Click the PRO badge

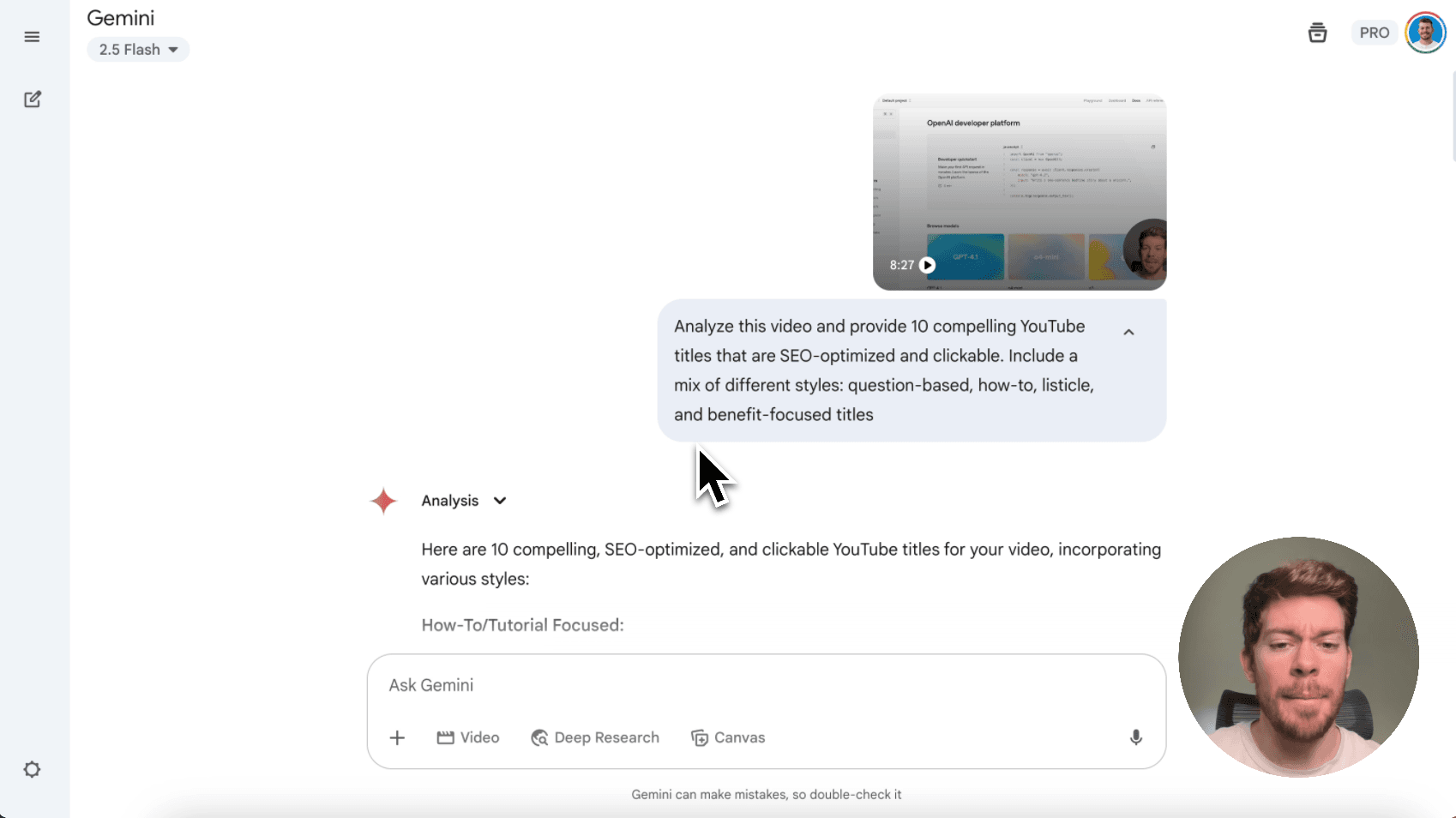pyautogui.click(x=1374, y=33)
